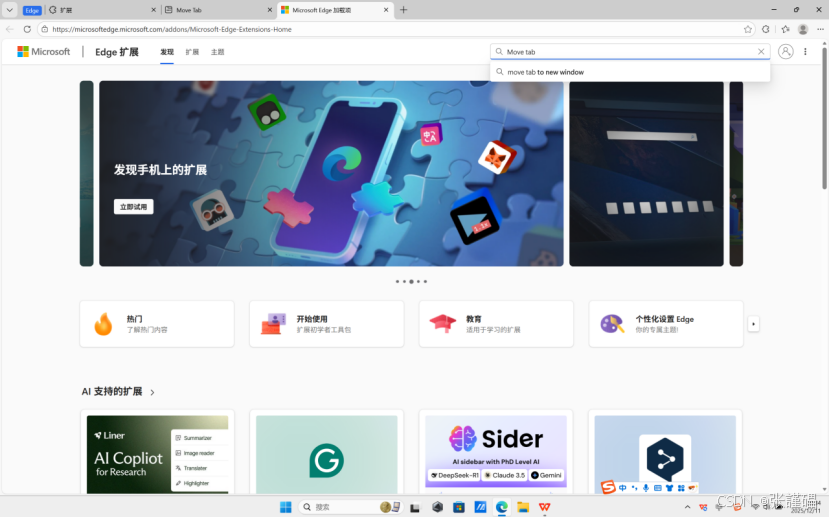Select the first carousel dot
Viewport: 829px width, 517px height.
pos(398,281)
